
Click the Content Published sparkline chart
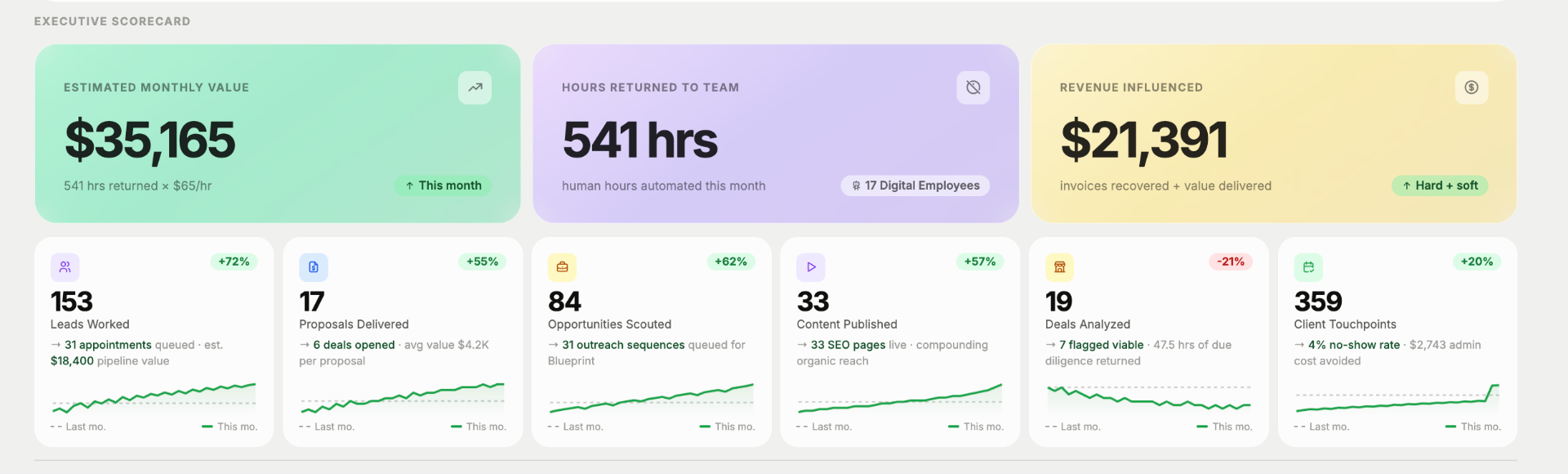click(900, 397)
